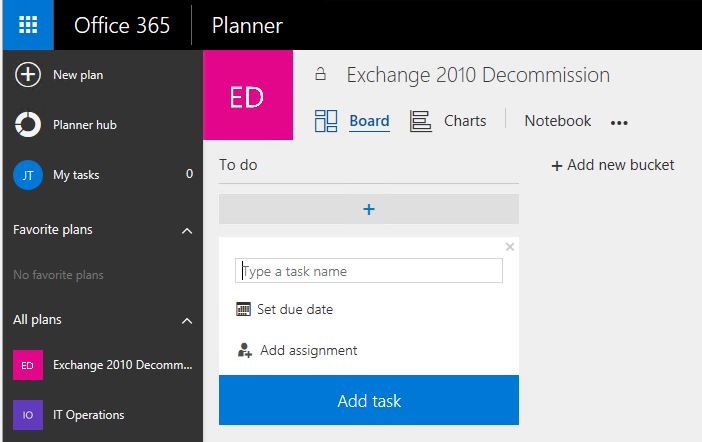Viewport: 702px width, 442px height.
Task: Click Set due date
Action: pyautogui.click(x=295, y=309)
